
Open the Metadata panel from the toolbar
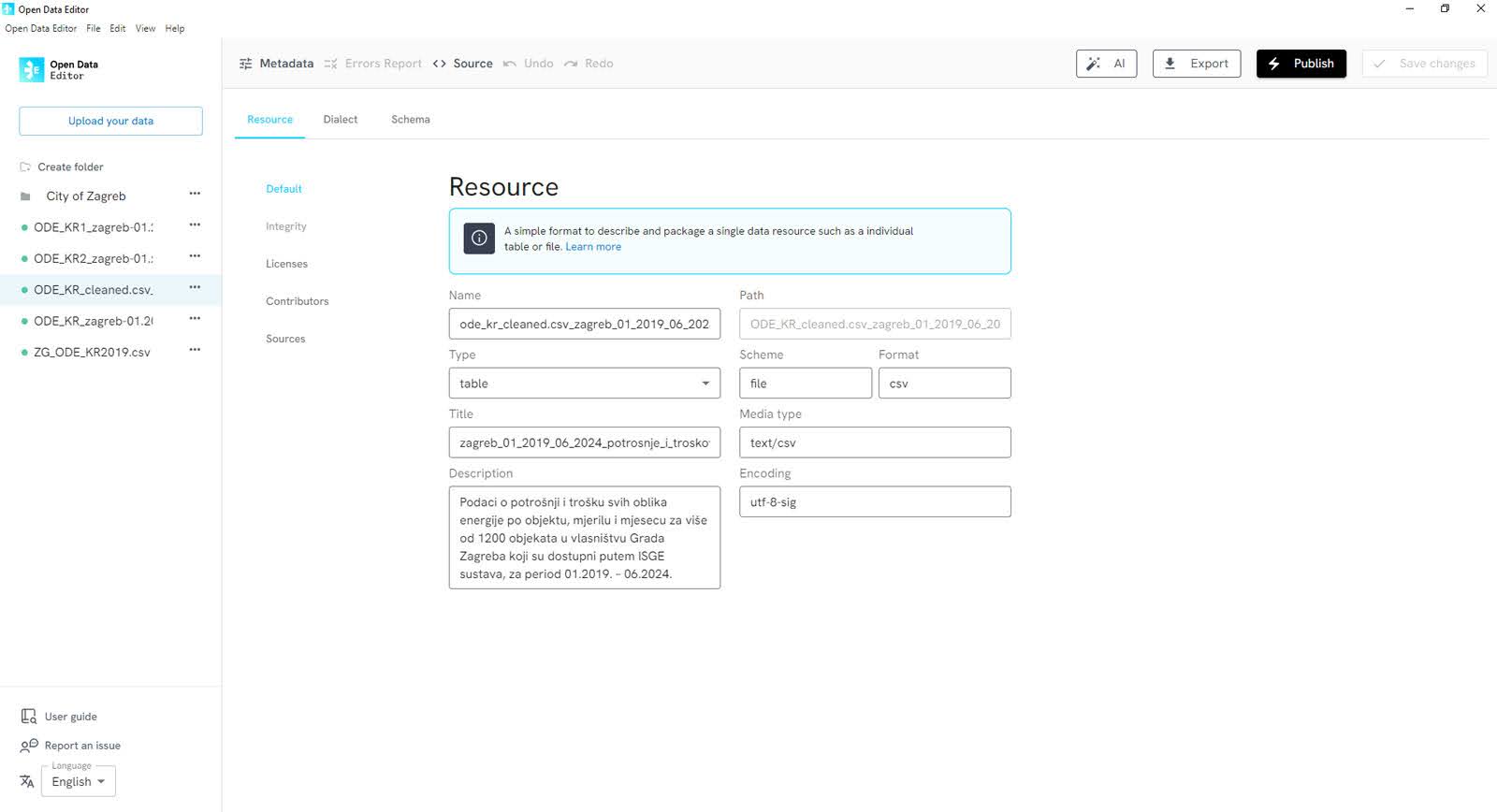point(276,64)
